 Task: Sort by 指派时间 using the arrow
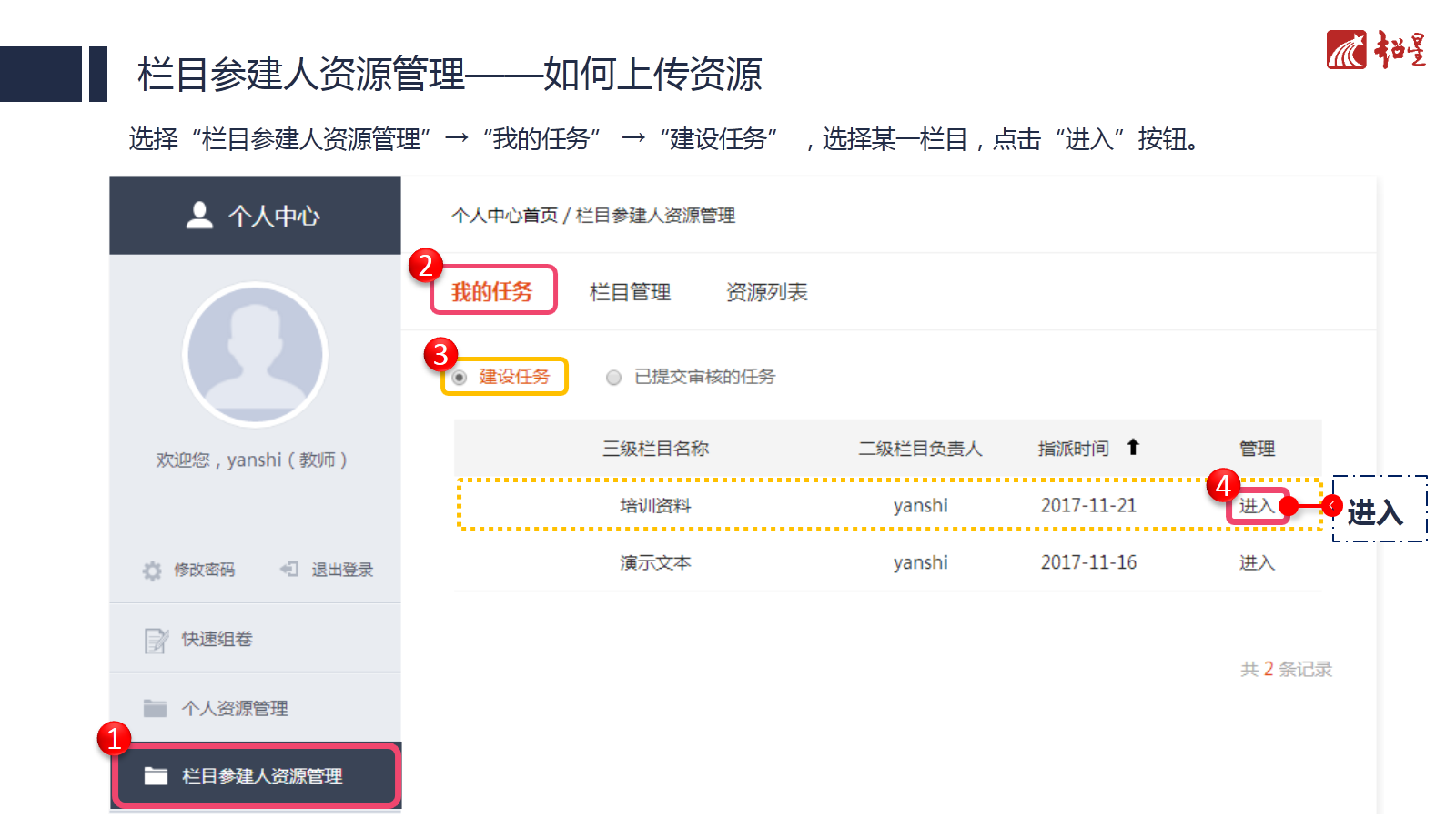tap(1133, 447)
